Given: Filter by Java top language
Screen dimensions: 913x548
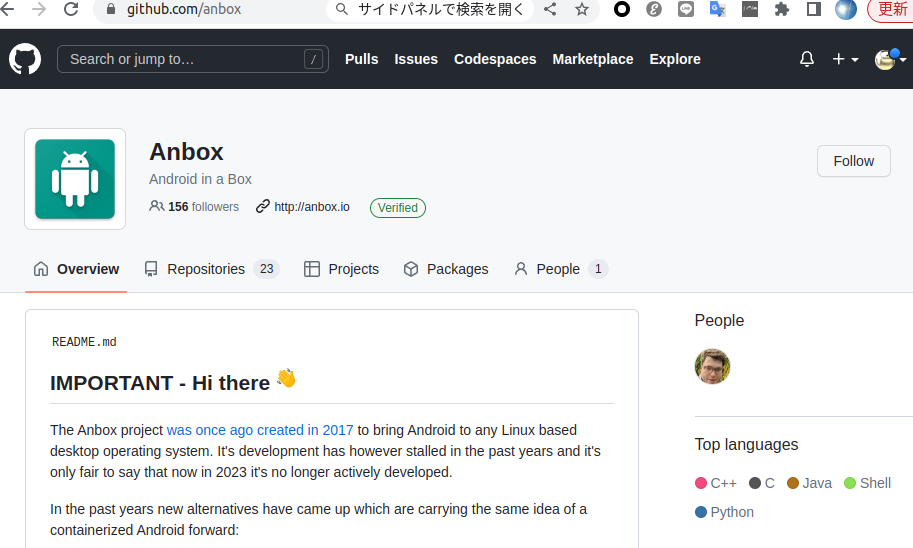Looking at the screenshot, I should pos(809,483).
